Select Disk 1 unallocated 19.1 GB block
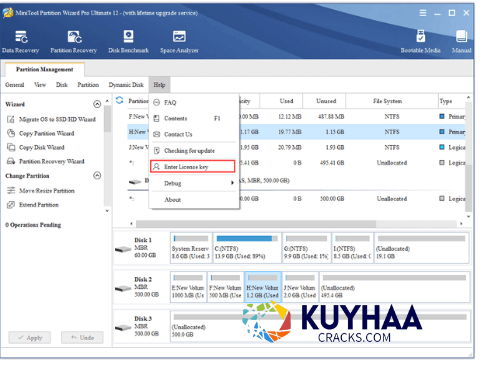Image resolution: width=487 pixels, height=365 pixels. point(422,248)
